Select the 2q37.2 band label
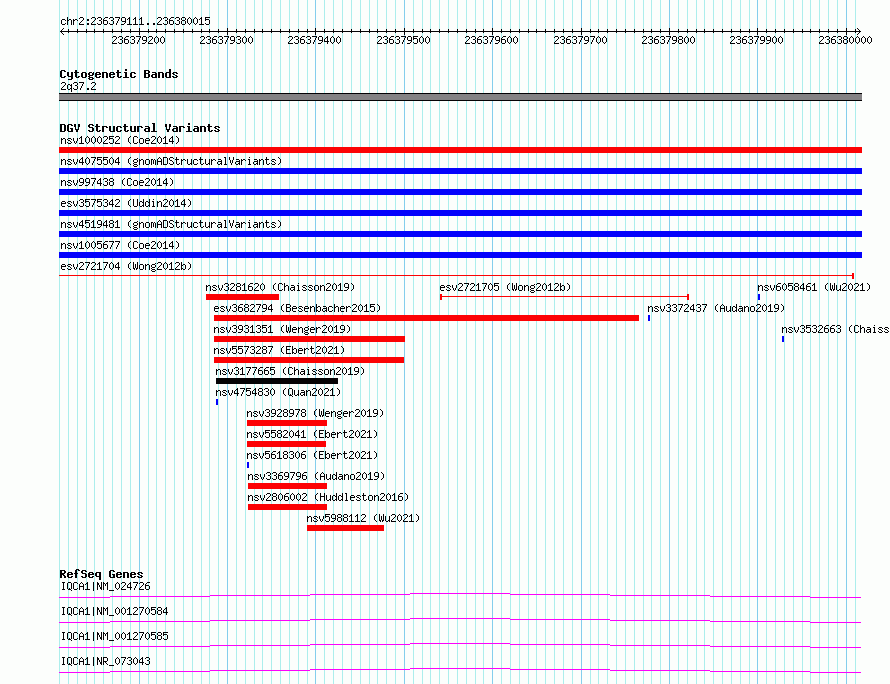Viewport: 890px width, 684px height. [x=78, y=86]
